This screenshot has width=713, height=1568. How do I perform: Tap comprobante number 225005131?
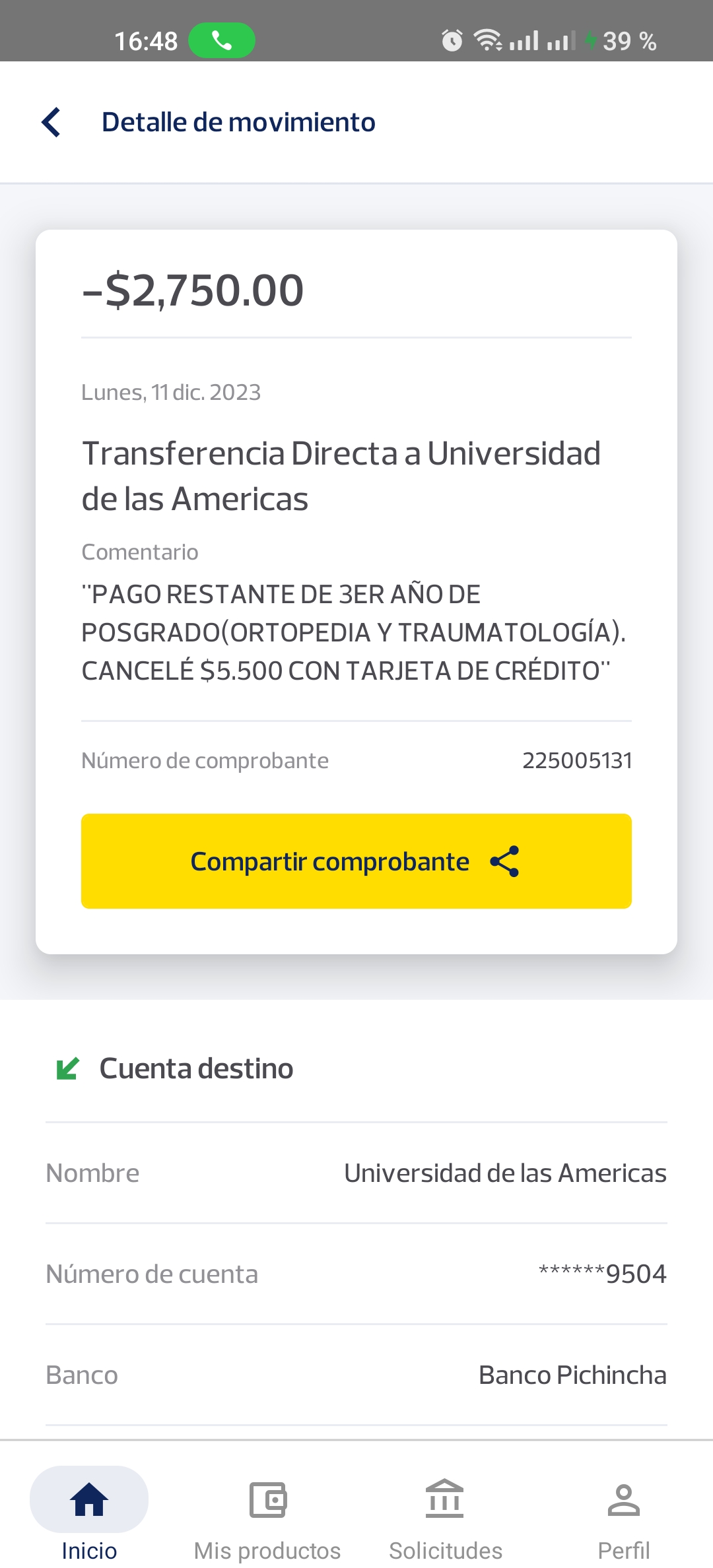pyautogui.click(x=577, y=760)
